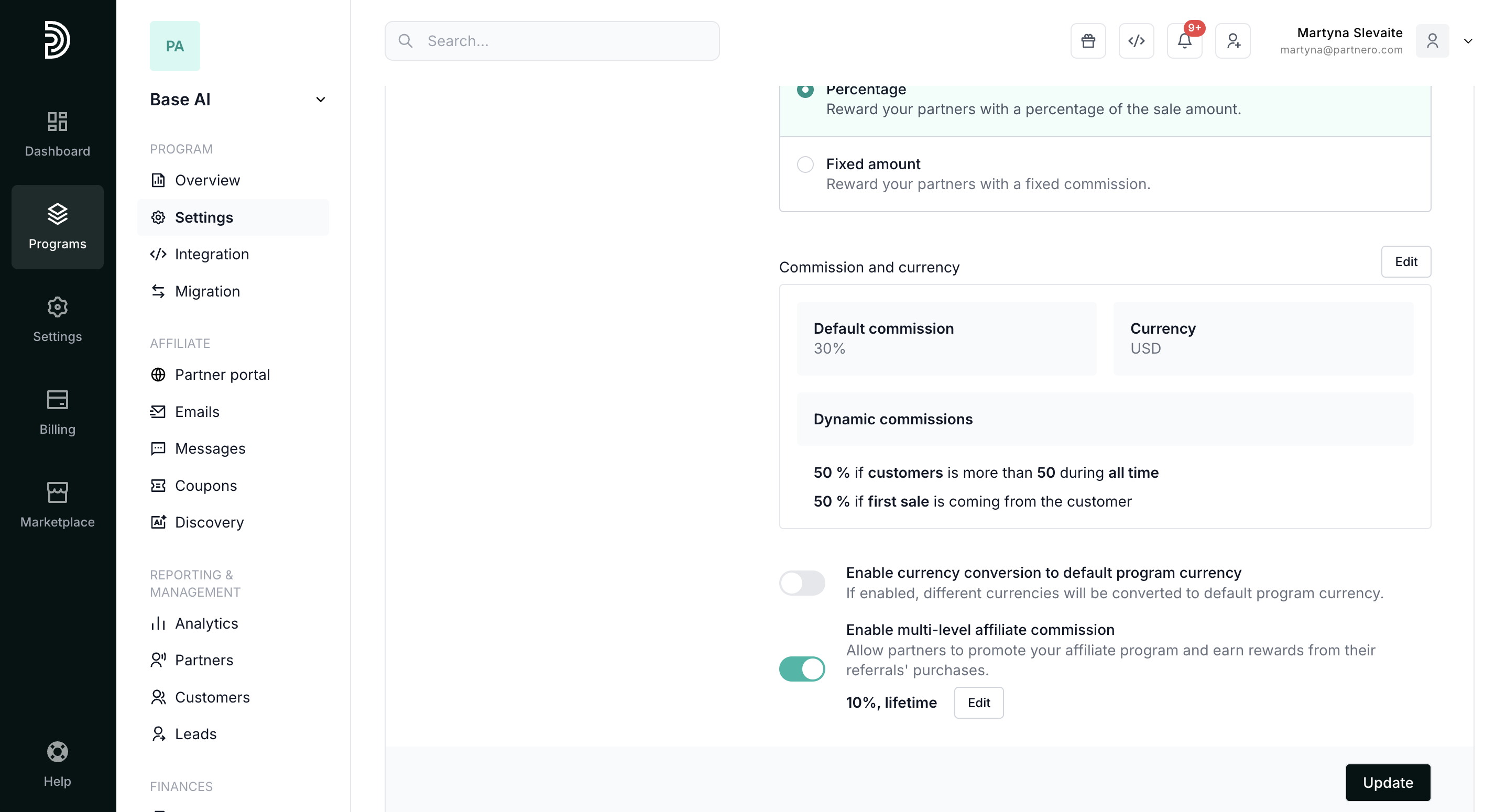
Task: Open Partner portal in sidebar
Action: point(222,375)
